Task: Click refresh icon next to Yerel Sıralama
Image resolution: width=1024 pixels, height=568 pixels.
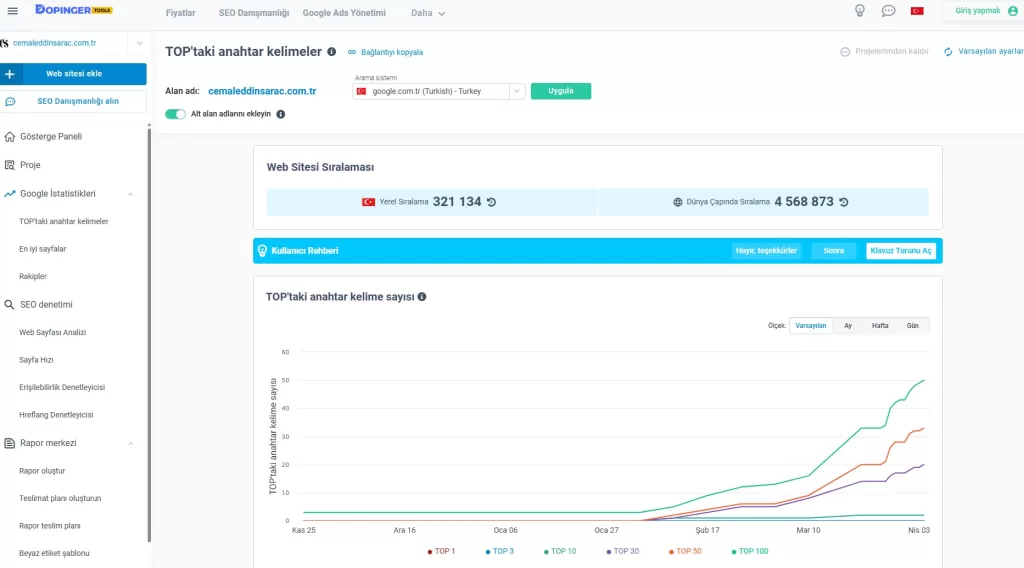Action: [491, 202]
